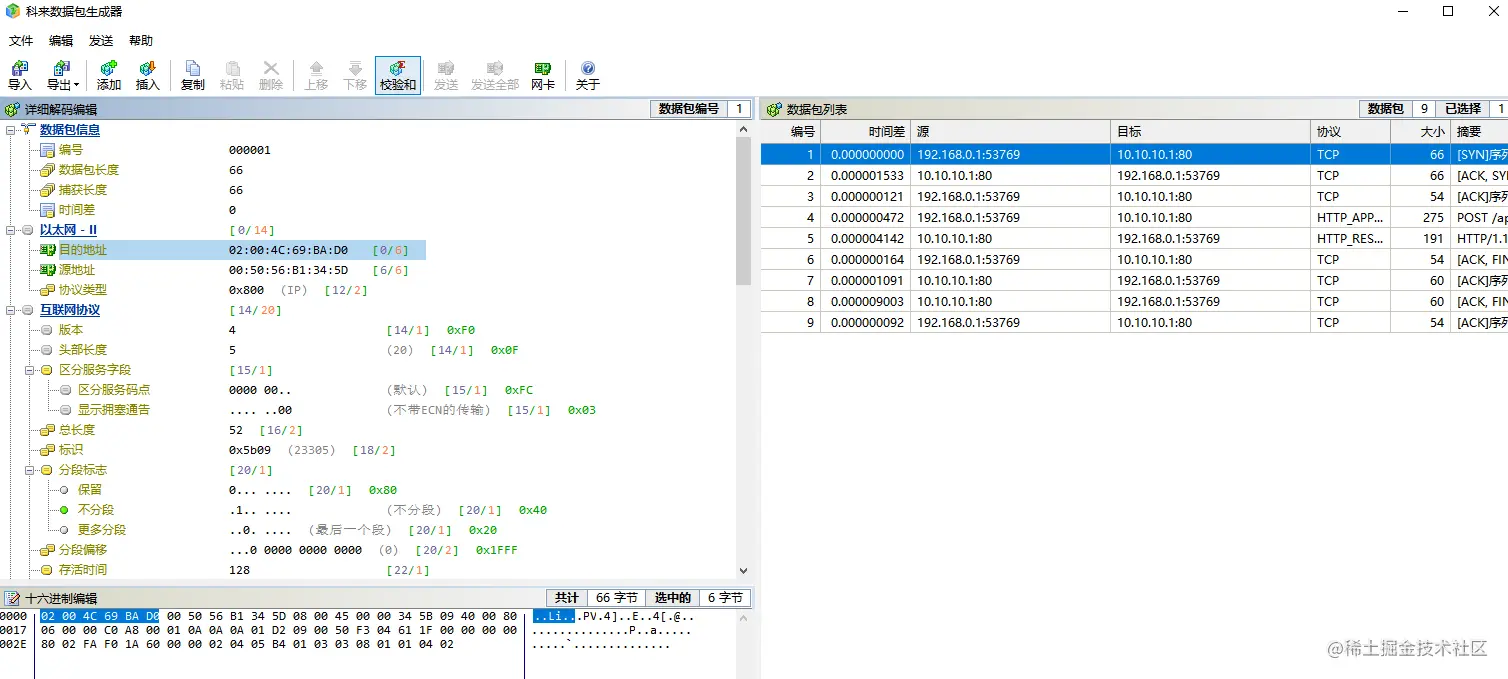Sort by the 摘要 column header
Image resolution: width=1508 pixels, height=679 pixels.
1479,131
